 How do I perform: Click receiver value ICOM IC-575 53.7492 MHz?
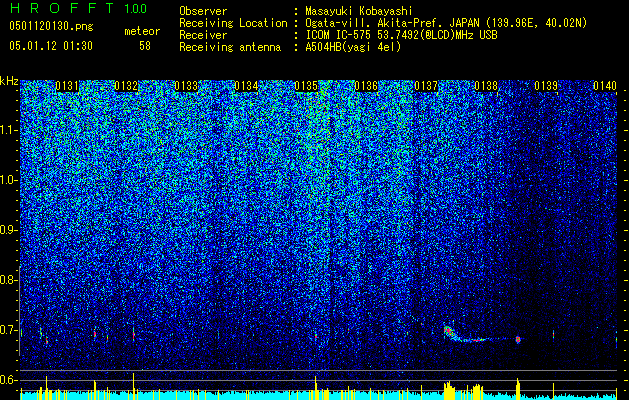pos(401,35)
